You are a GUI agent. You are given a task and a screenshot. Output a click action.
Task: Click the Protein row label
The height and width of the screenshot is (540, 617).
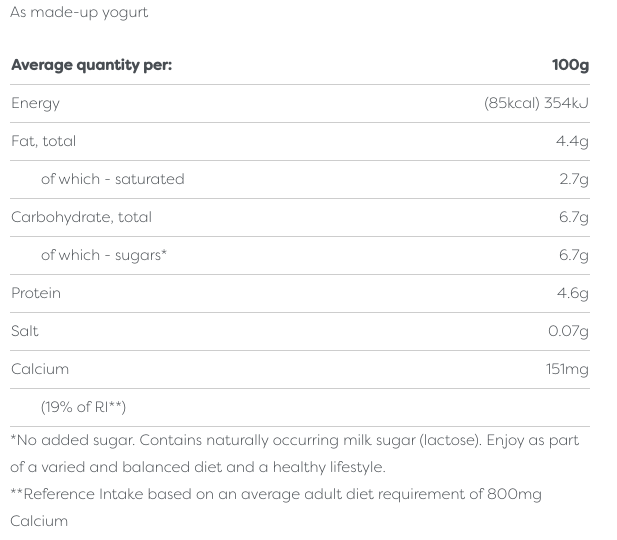point(36,293)
